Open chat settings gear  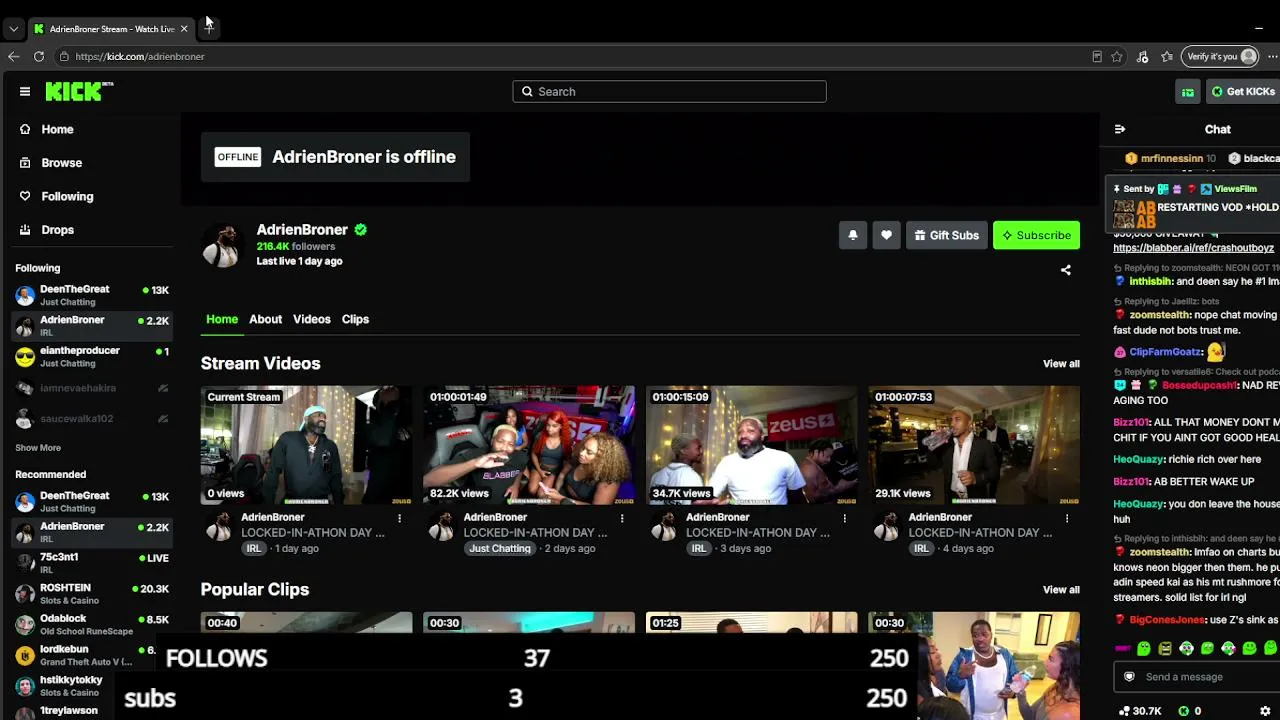1265,711
